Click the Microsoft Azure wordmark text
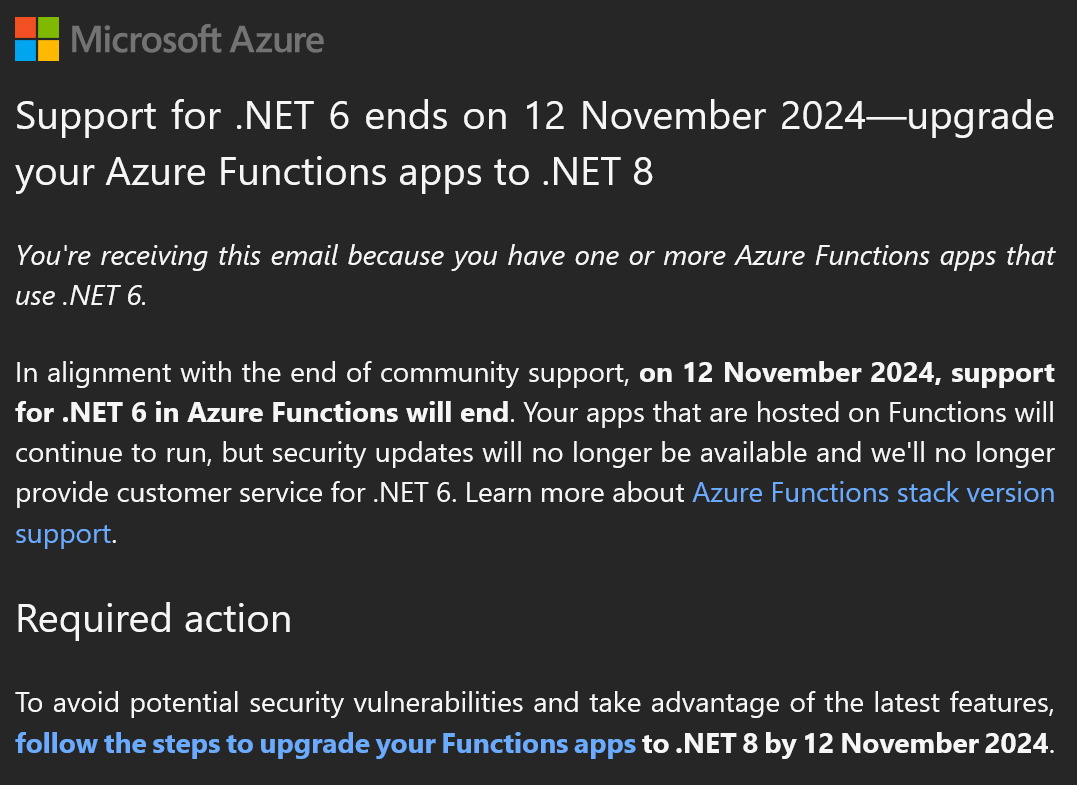1077x785 pixels. pos(197,40)
